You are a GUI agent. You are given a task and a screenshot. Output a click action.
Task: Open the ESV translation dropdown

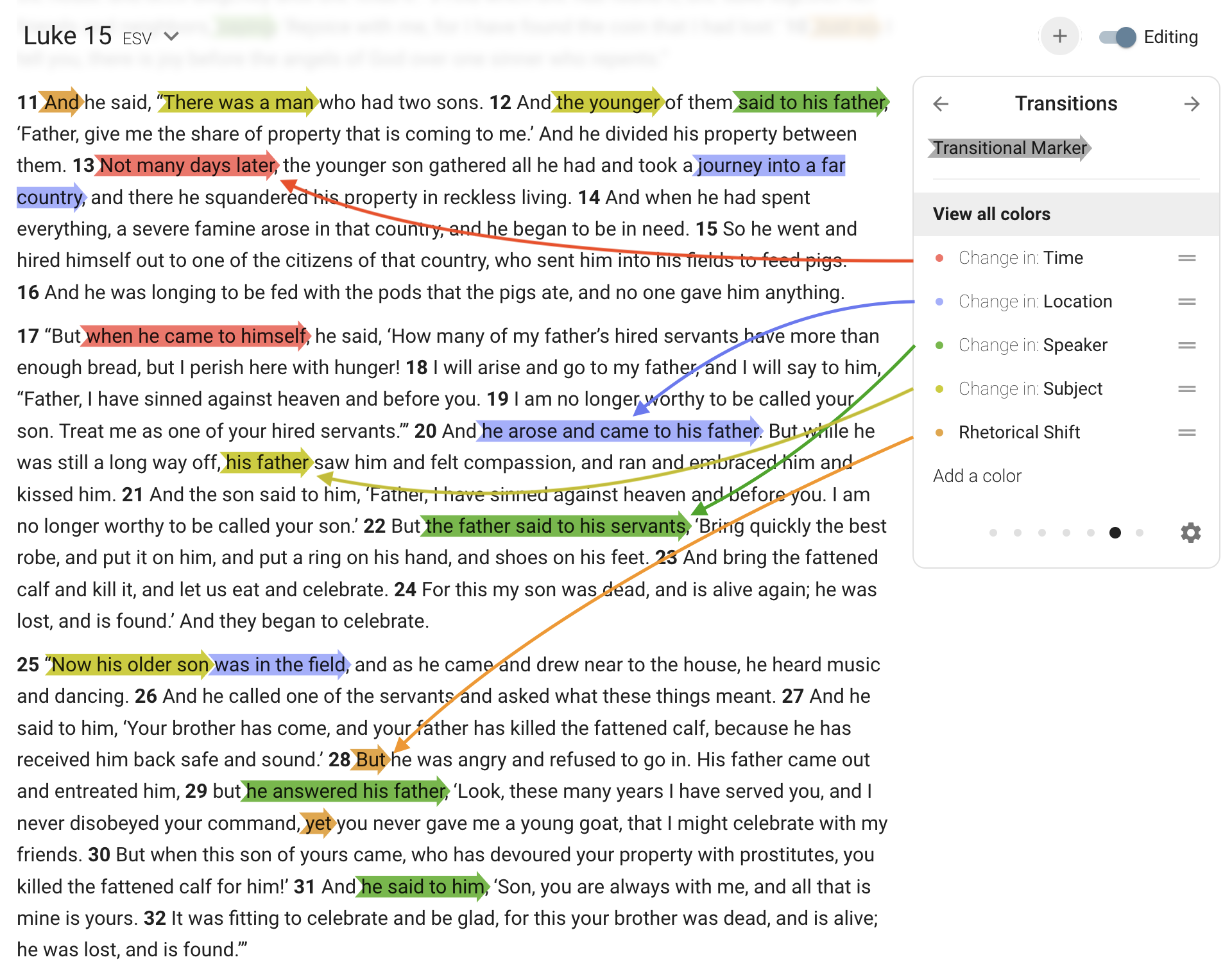click(x=171, y=37)
